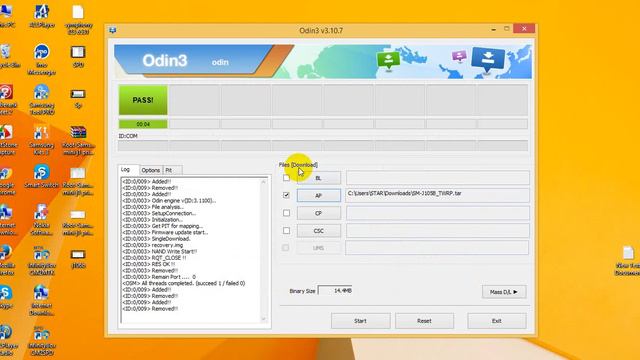640x360 pixels.
Task: Select the white document file above the SPD icon
Action: point(78,19)
